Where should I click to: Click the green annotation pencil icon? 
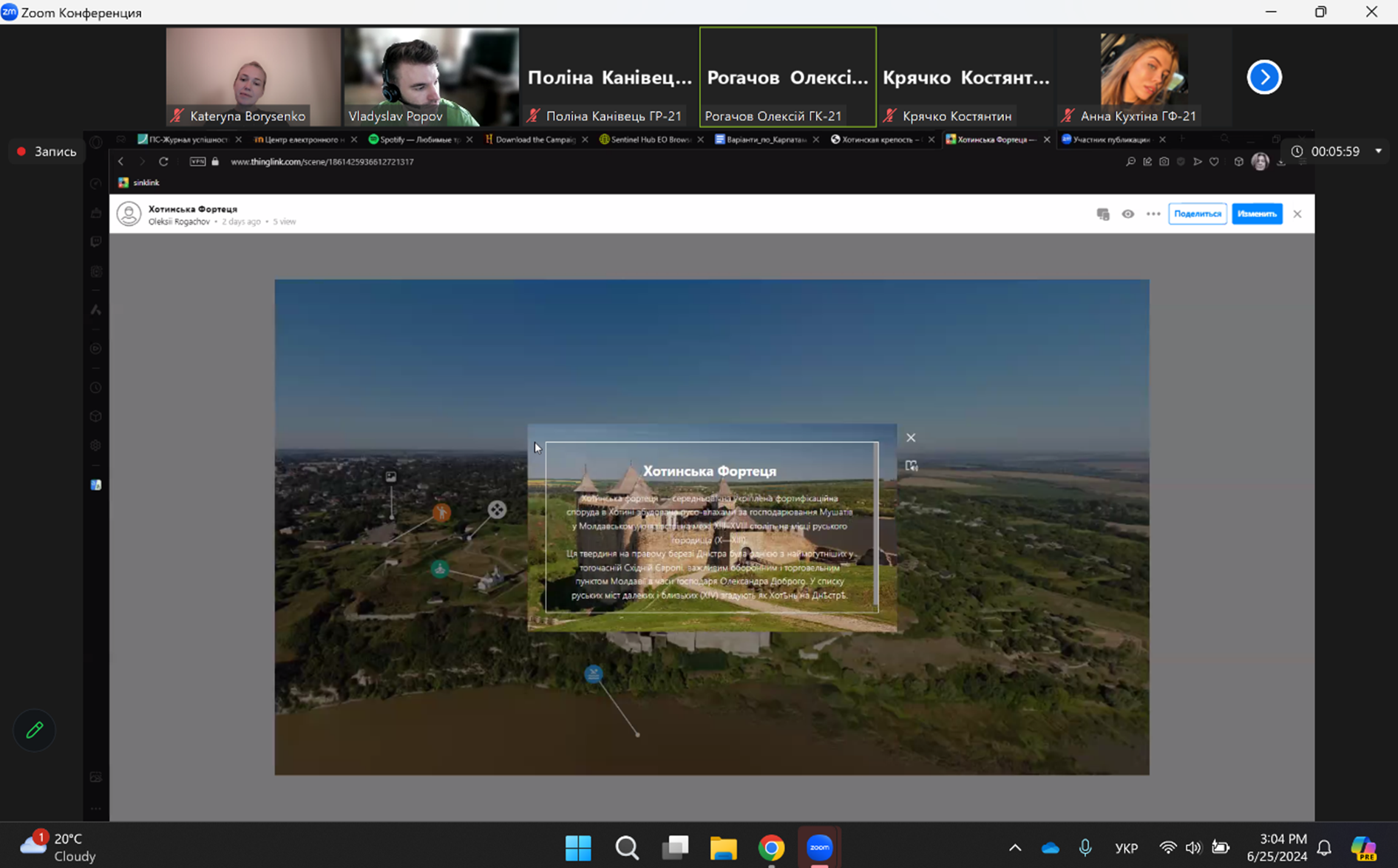click(34, 730)
